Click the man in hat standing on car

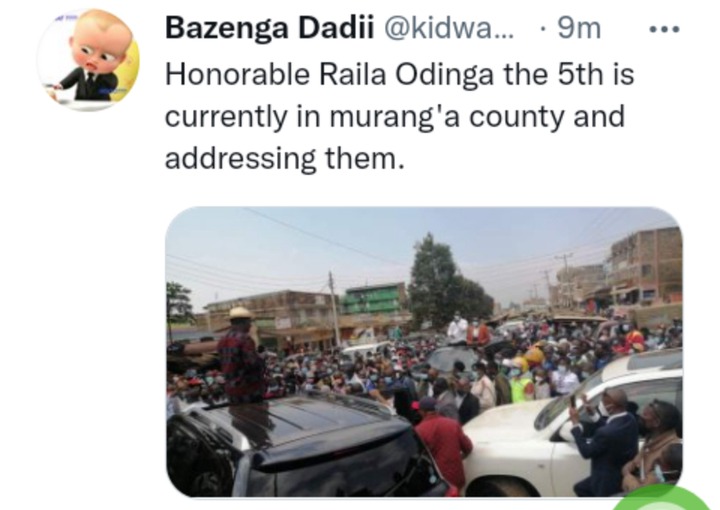241,356
